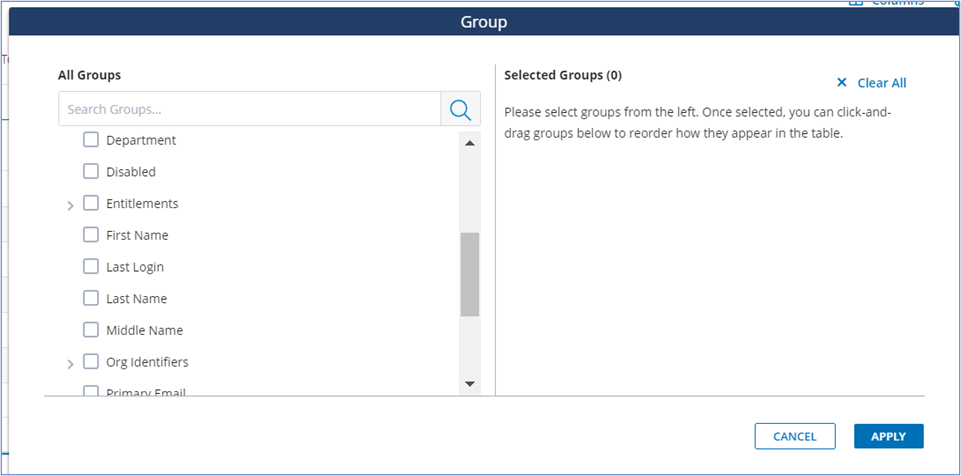Screen dimensions: 961x476
Task: Enable the Disabled group checkbox
Action: click(91, 172)
